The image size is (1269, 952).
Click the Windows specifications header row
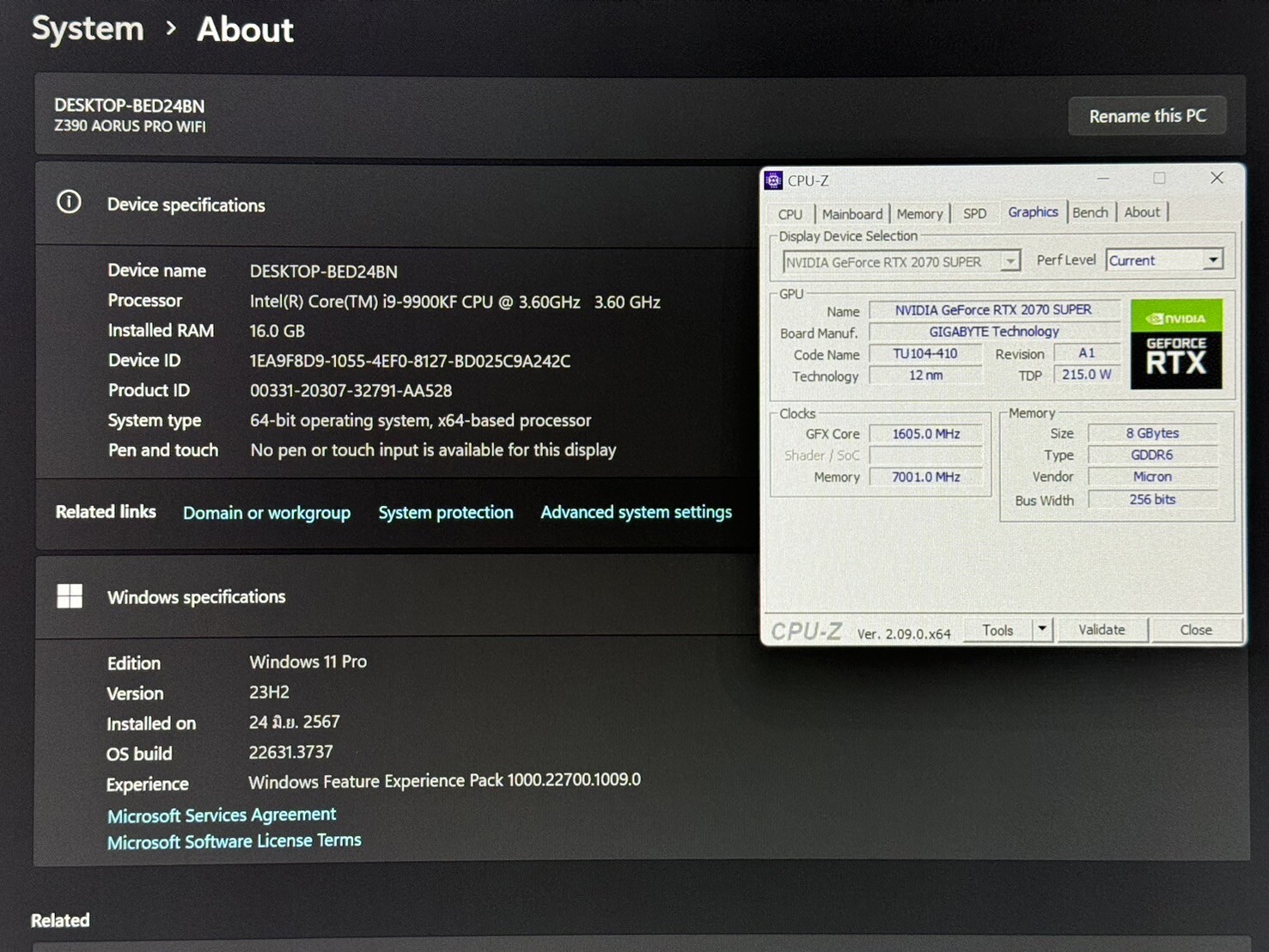click(397, 596)
